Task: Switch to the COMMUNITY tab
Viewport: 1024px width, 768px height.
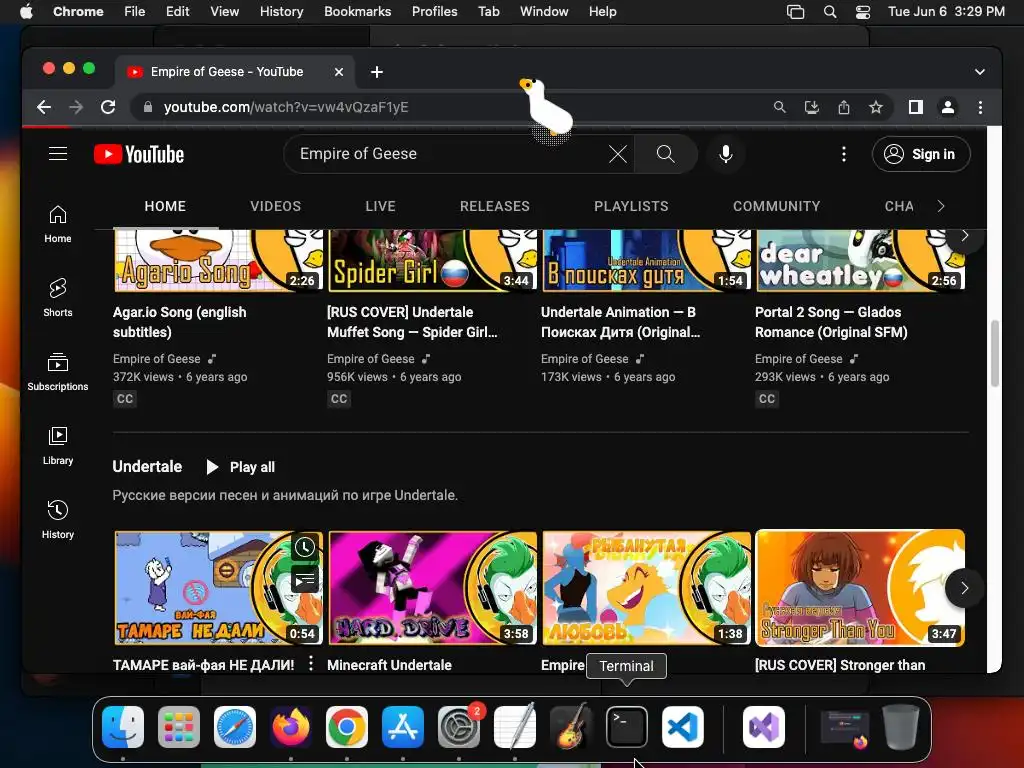Action: tap(776, 206)
